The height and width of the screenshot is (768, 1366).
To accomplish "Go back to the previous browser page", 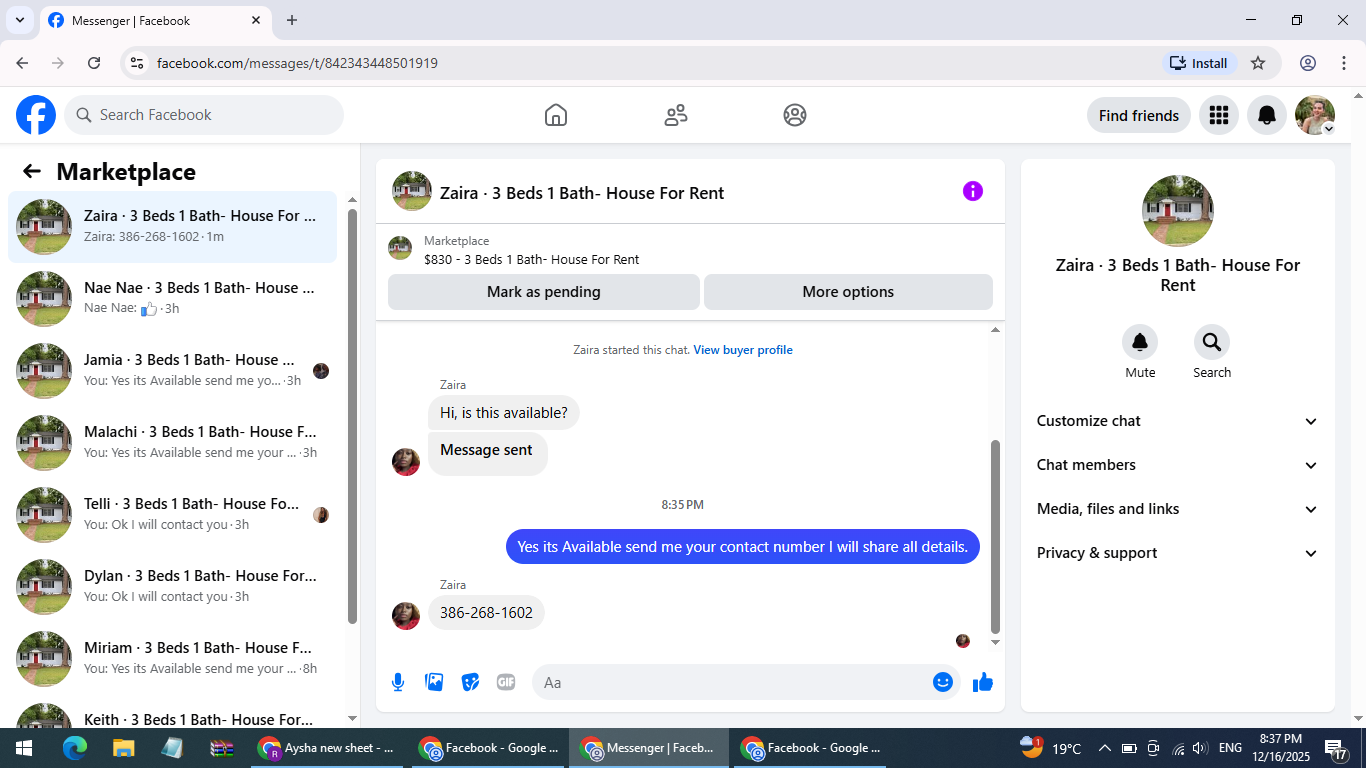I will [22, 63].
